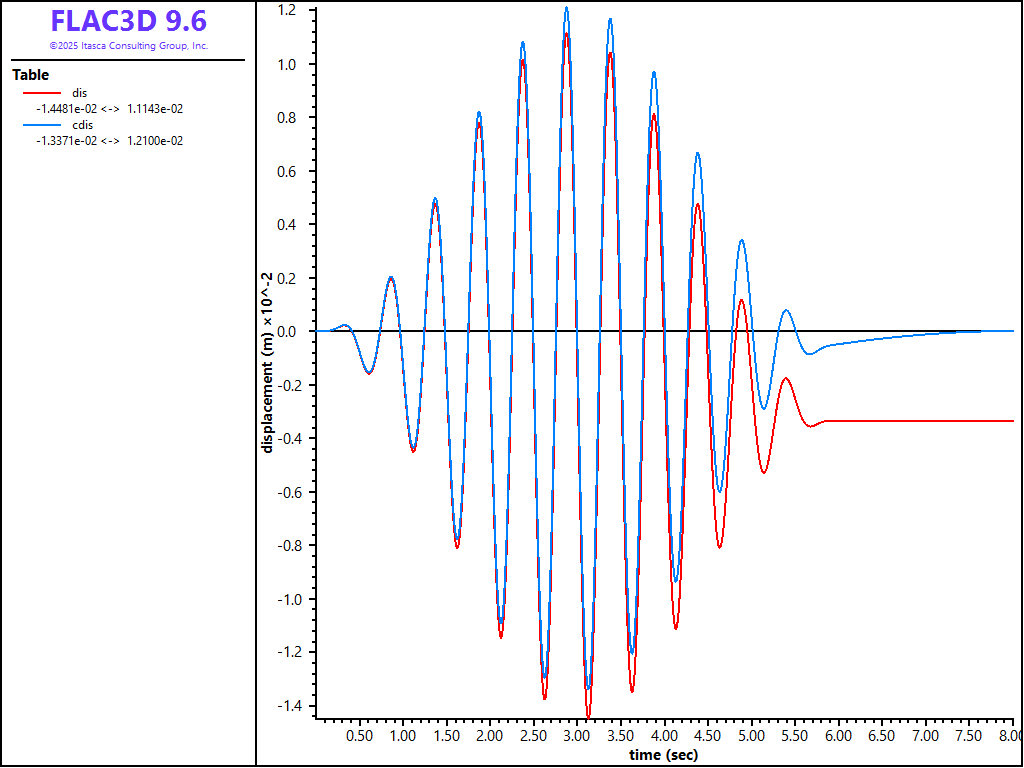The height and width of the screenshot is (768, 1024).
Task: Click the cdis range values text
Action: click(x=109, y=141)
